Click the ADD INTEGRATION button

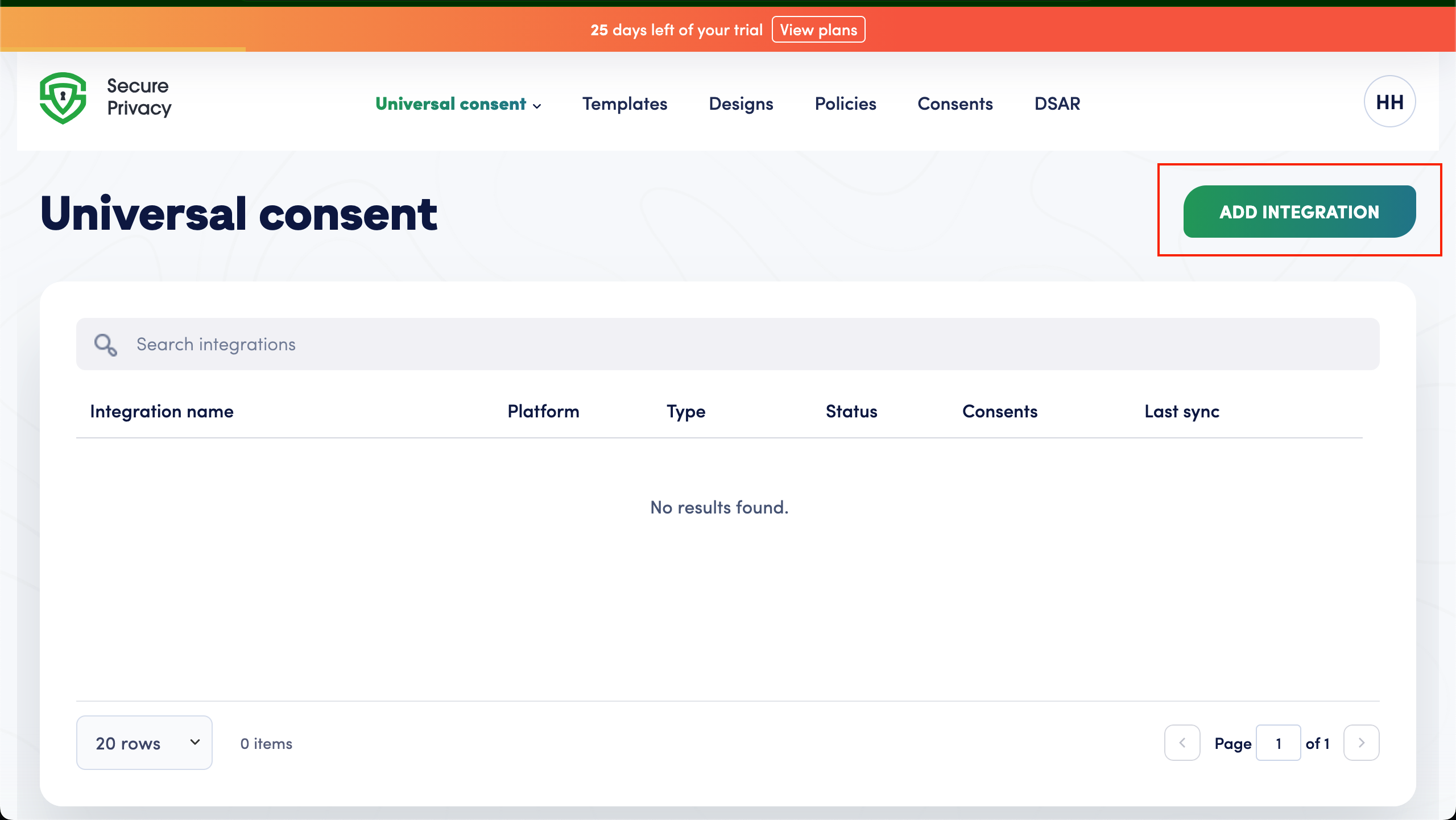(x=1300, y=212)
